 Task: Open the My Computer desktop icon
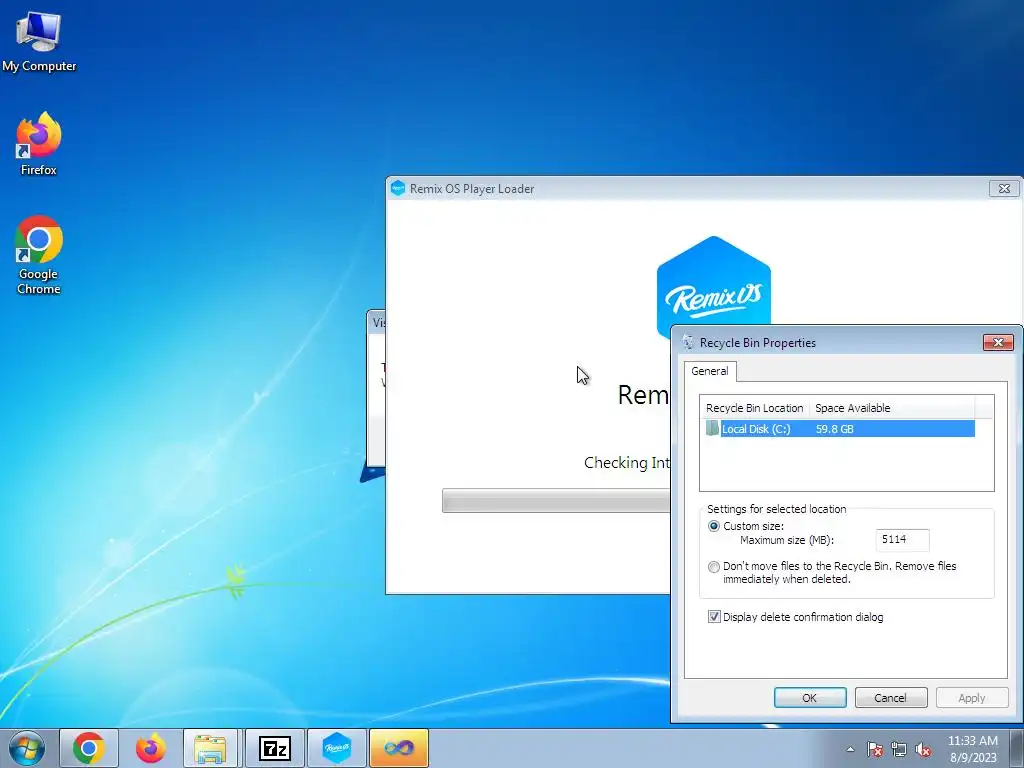point(39,40)
